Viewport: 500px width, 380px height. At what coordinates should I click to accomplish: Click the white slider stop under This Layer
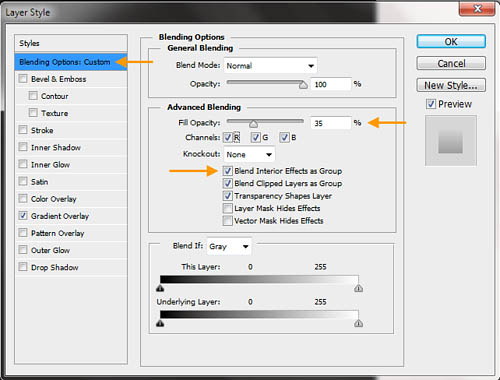[359, 288]
